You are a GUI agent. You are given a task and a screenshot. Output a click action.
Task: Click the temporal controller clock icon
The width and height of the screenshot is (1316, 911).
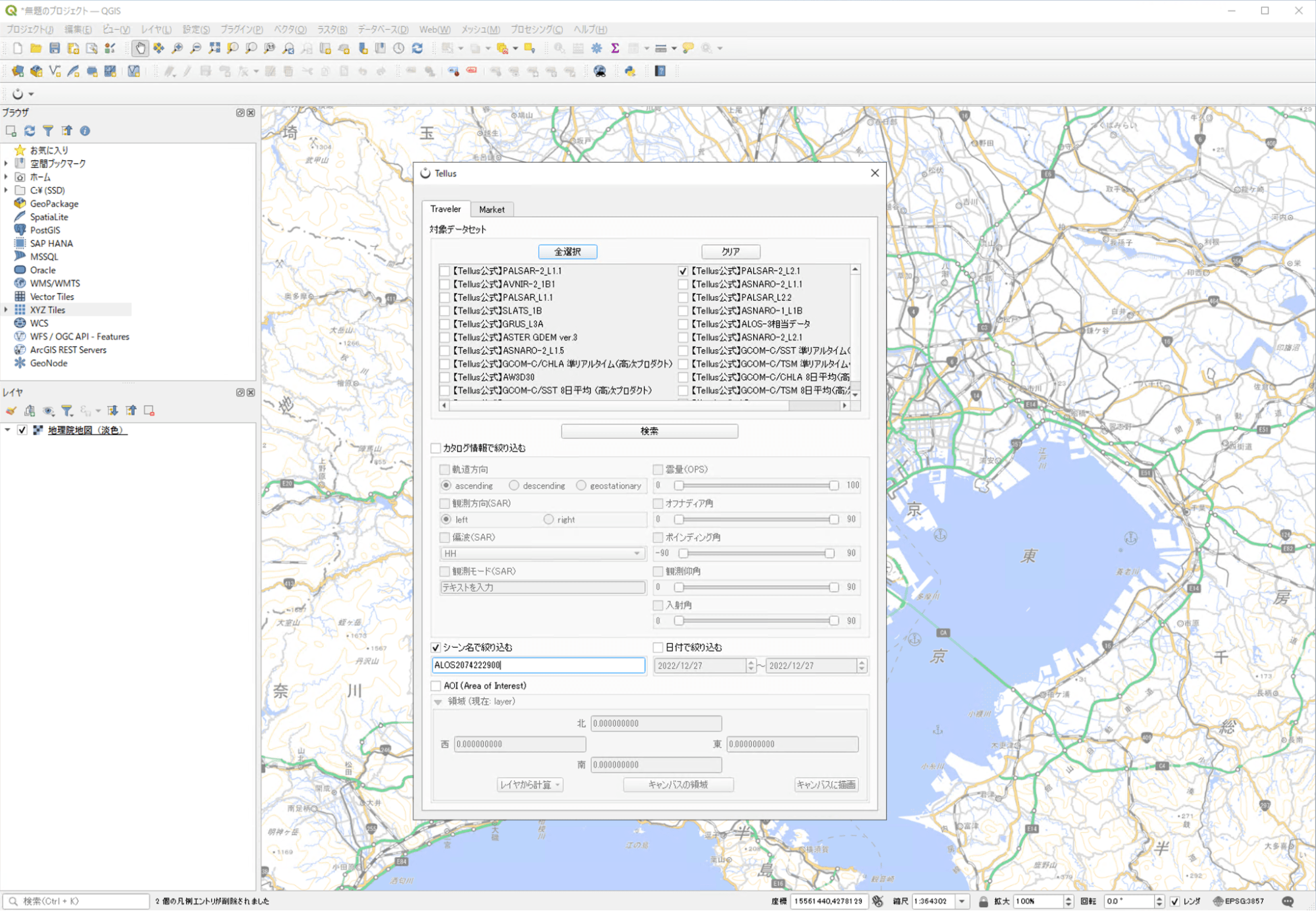[x=399, y=48]
